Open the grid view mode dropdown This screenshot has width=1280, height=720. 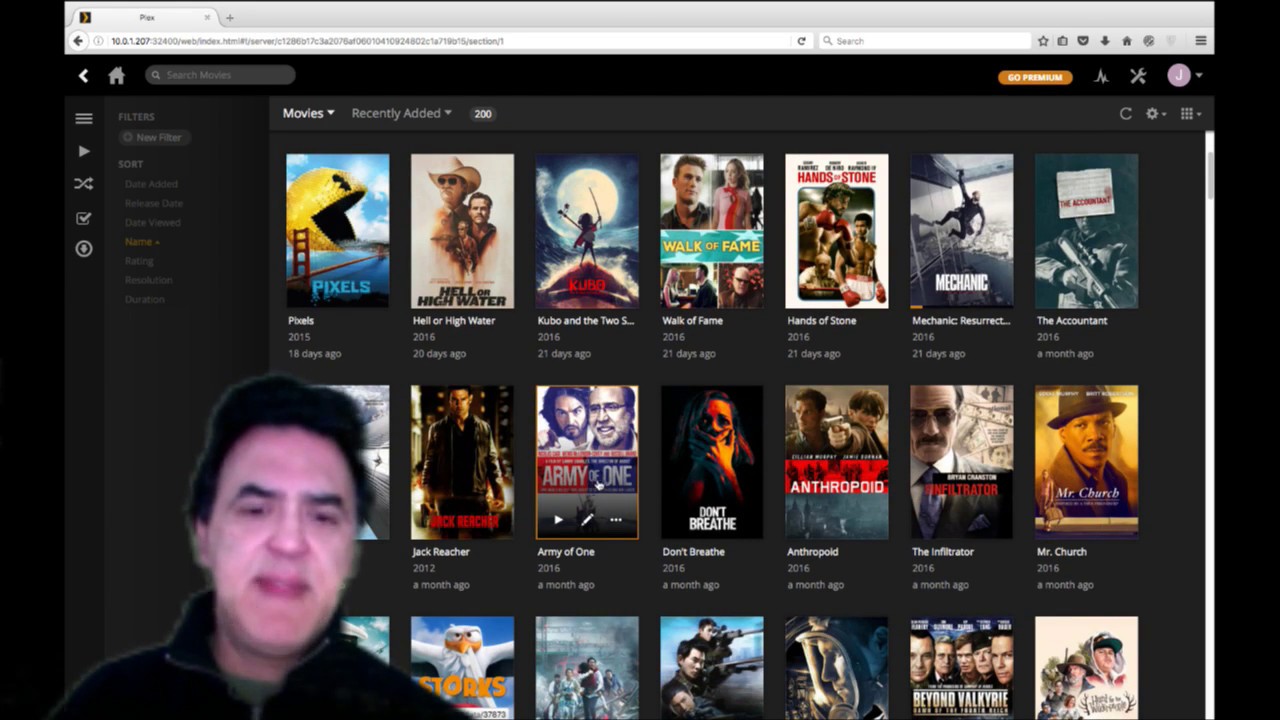[1190, 114]
